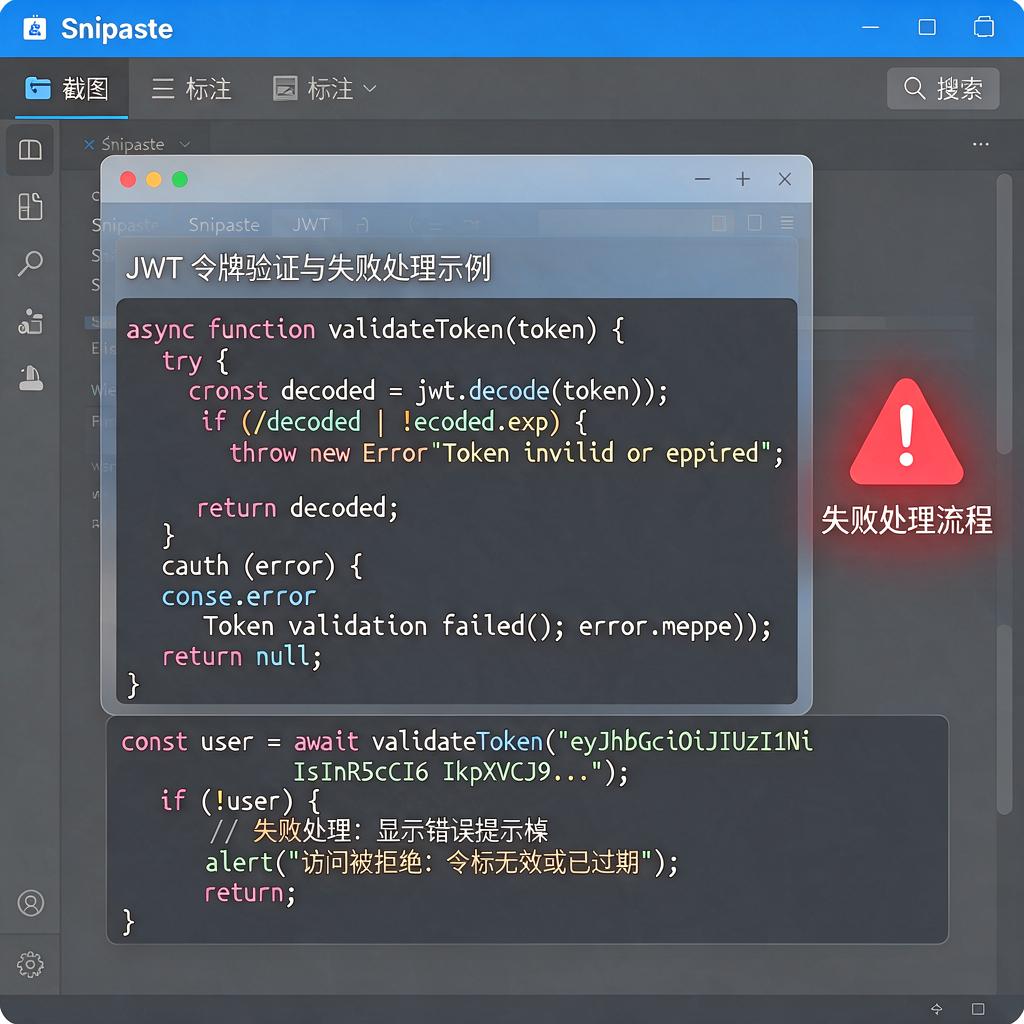Click the comment 失败处理: 显示错误提示

click(x=379, y=831)
